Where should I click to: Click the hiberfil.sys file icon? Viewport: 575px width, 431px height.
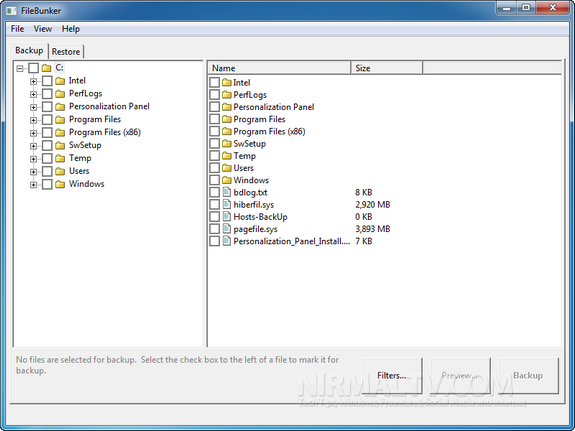coord(227,204)
